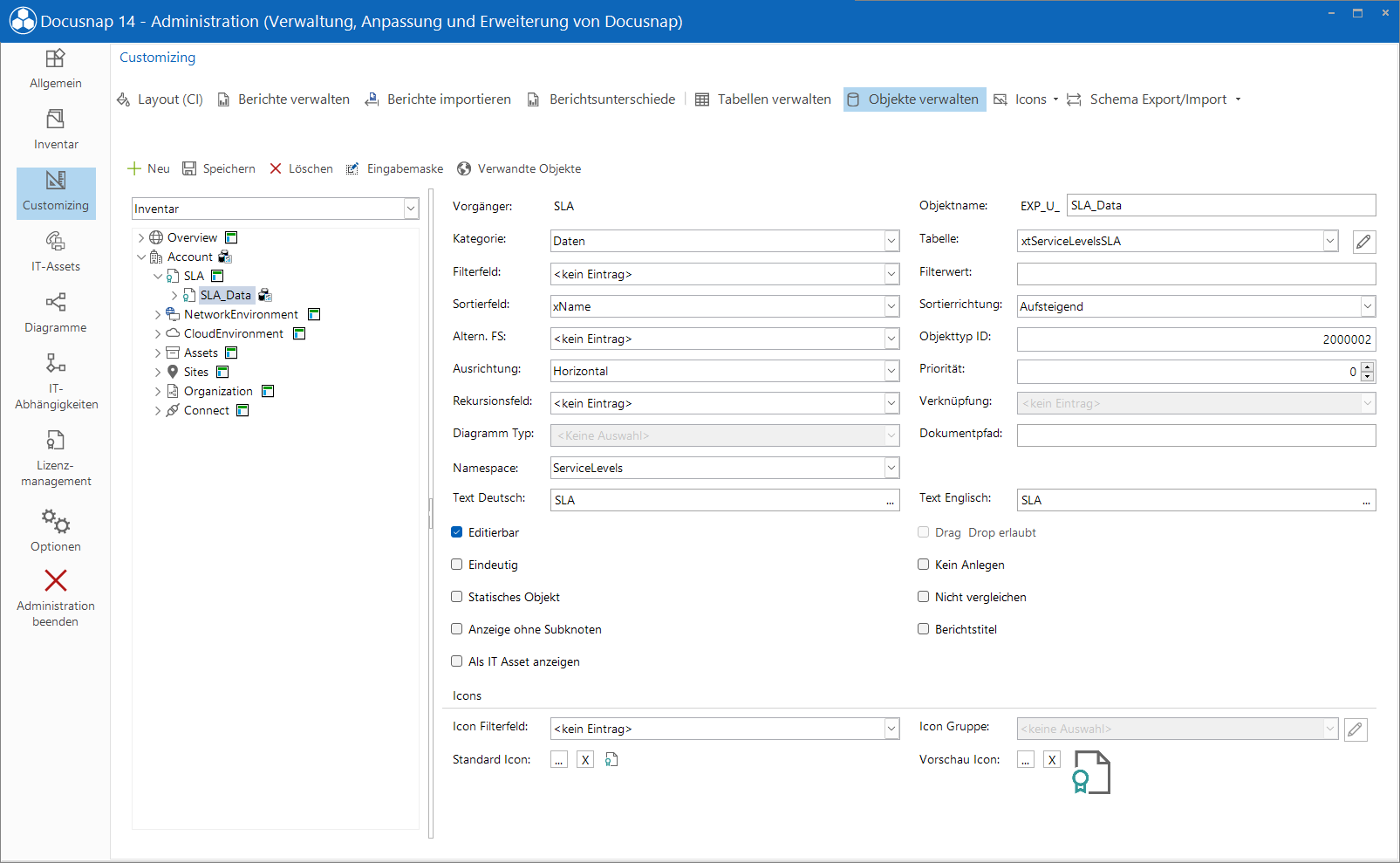Clear the Standard Icon with X button
Screen dimensions: 1400x863
coord(585,760)
